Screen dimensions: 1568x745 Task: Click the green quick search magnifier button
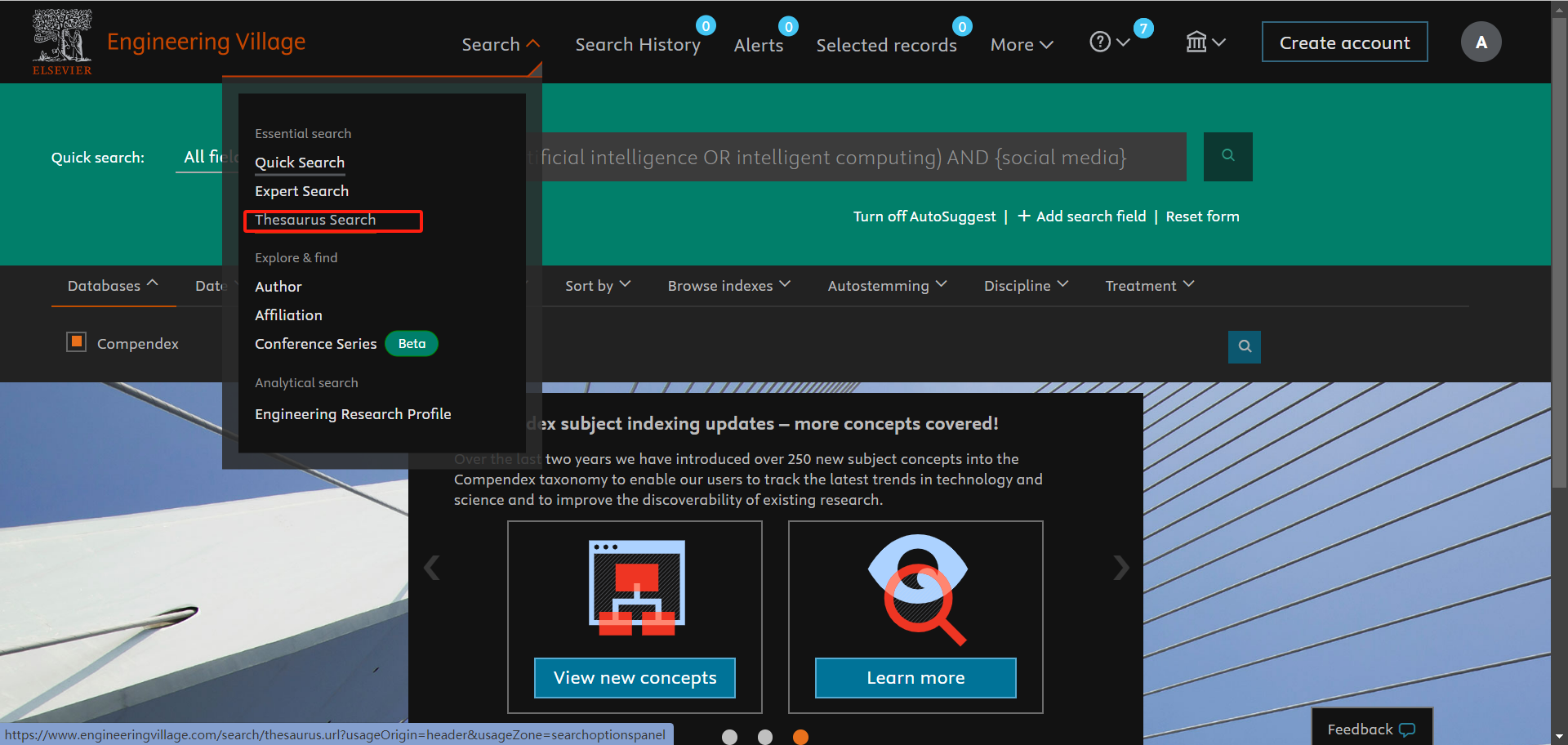pyautogui.click(x=1227, y=156)
